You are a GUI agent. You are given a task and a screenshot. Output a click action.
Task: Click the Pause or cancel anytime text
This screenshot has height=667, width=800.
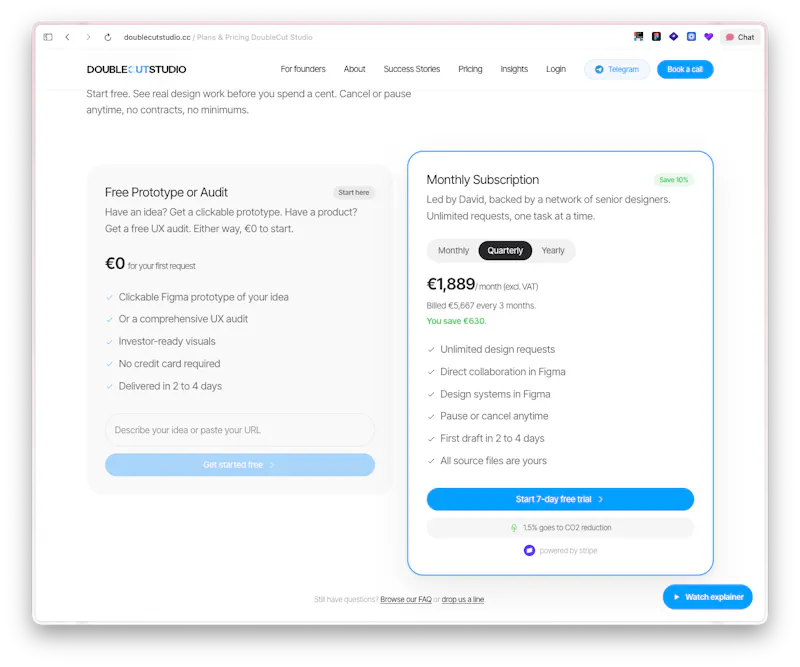click(494, 416)
